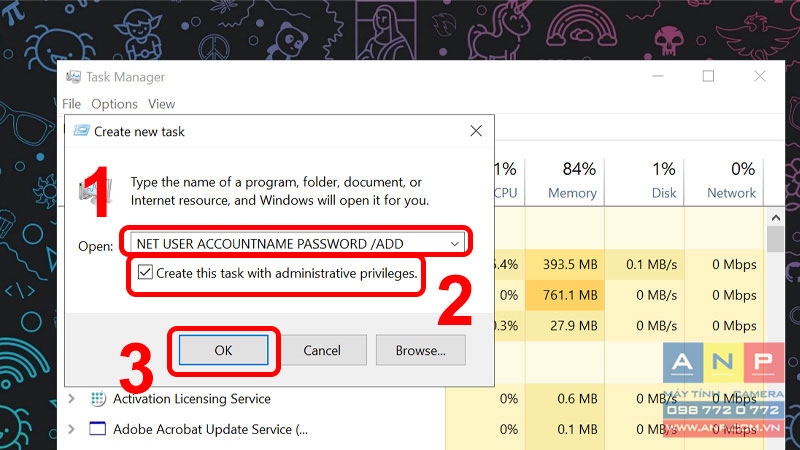Open the Options menu
This screenshot has height=450, width=800.
pos(114,104)
